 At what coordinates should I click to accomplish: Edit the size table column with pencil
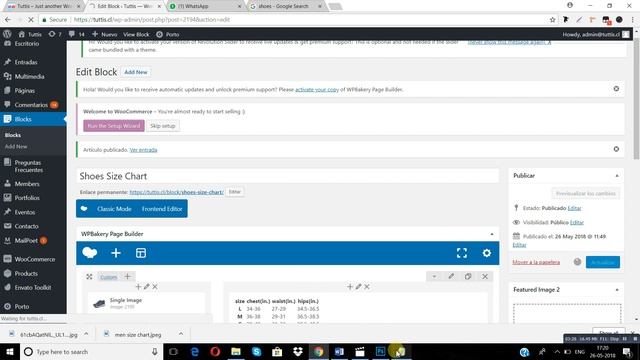(358, 287)
